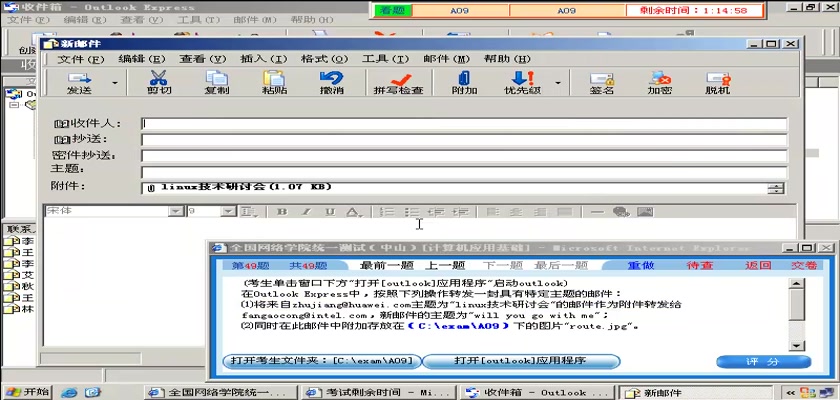Click the Copy (复制) toolbar icon

pyautogui.click(x=217, y=83)
